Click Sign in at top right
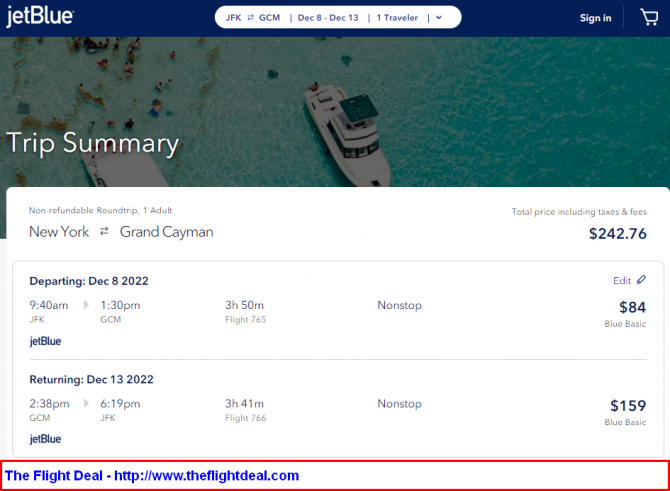This screenshot has height=491, width=670. click(595, 18)
